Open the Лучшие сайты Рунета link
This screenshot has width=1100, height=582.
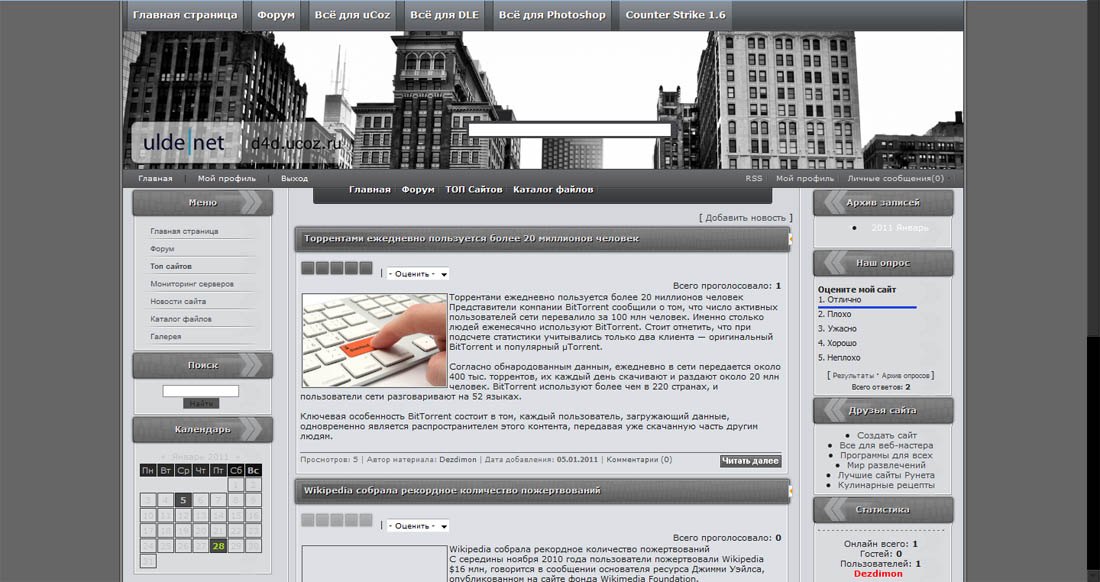tap(886, 475)
